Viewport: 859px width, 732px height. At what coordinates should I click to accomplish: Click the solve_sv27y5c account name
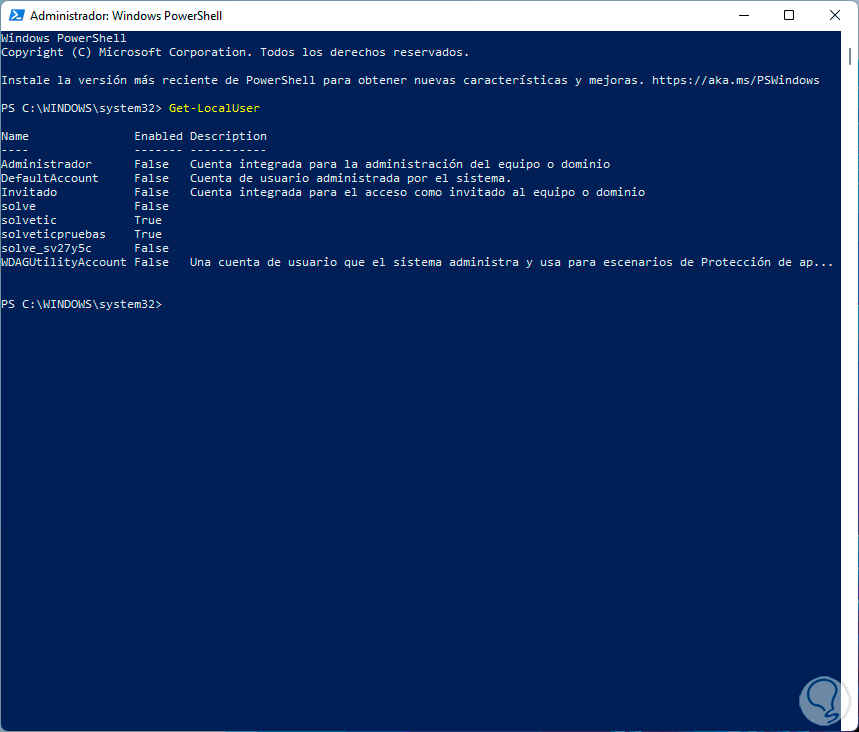(46, 248)
